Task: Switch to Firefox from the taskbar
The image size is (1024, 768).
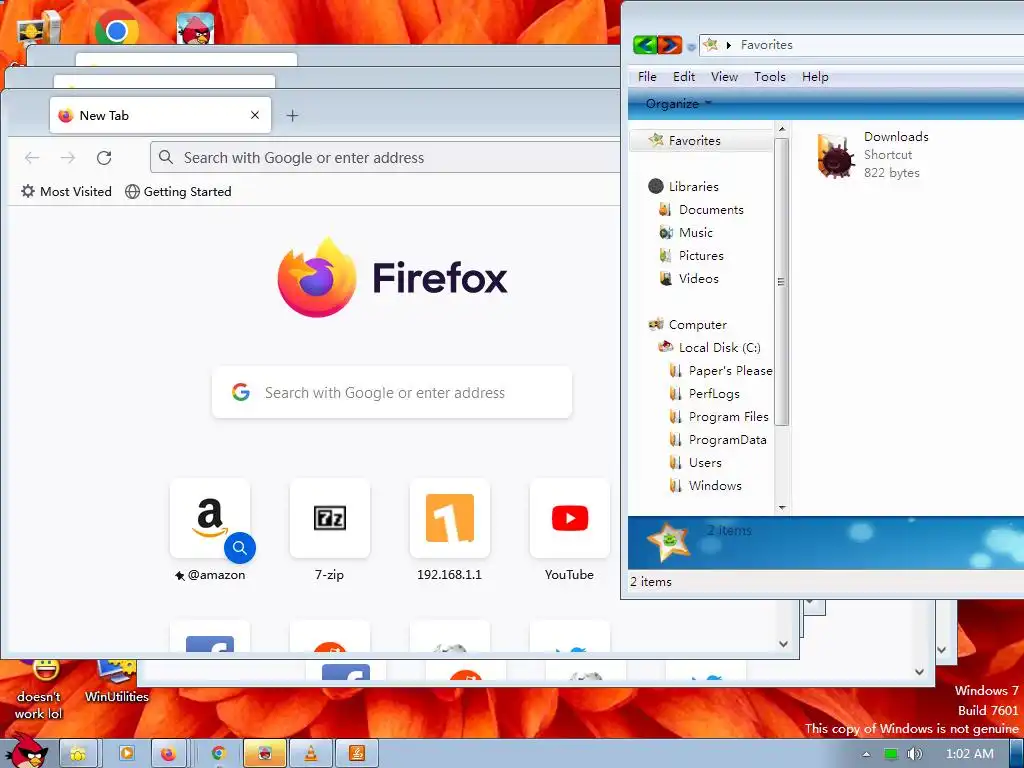Action: pos(168,753)
